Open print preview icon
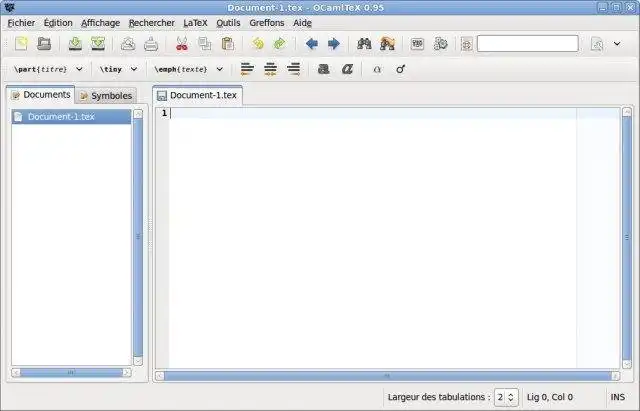 point(128,44)
